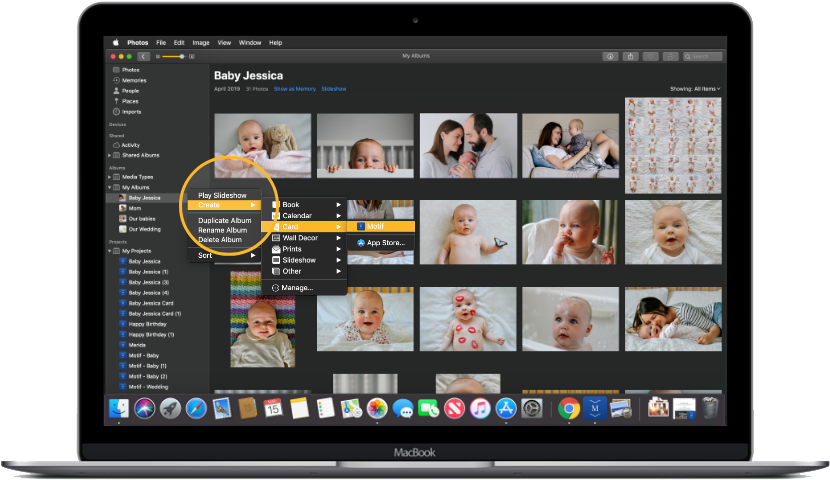This screenshot has height=480, width=830.
Task: Open the Calendar submenu under Create
Action: [304, 215]
